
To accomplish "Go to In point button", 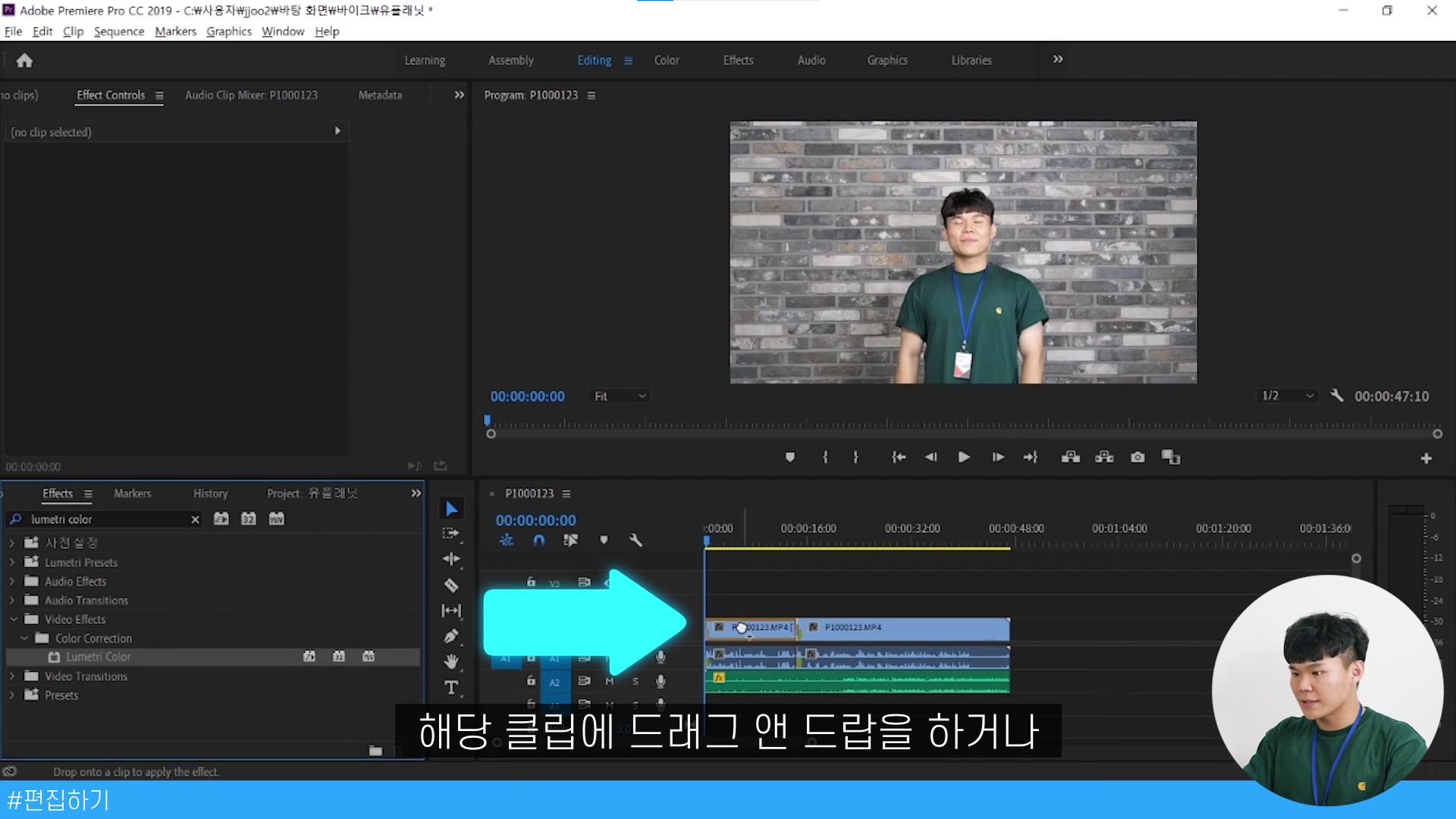I will [899, 457].
